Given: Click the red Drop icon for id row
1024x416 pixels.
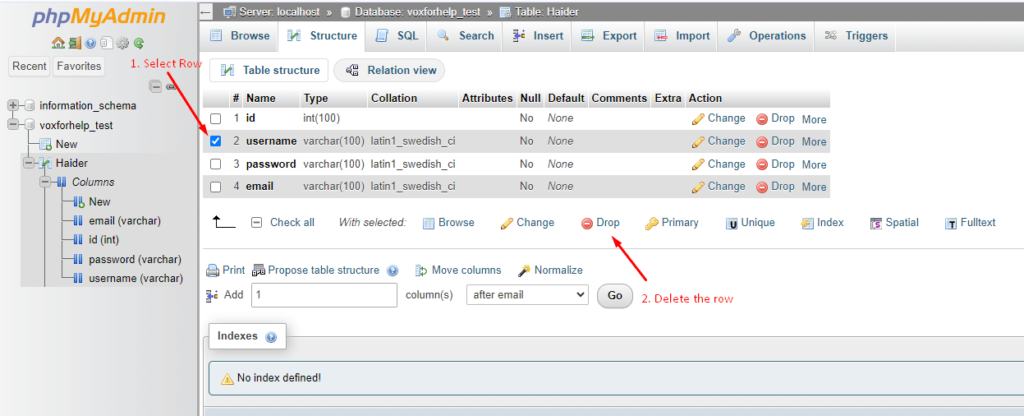Looking at the screenshot, I should (x=761, y=119).
